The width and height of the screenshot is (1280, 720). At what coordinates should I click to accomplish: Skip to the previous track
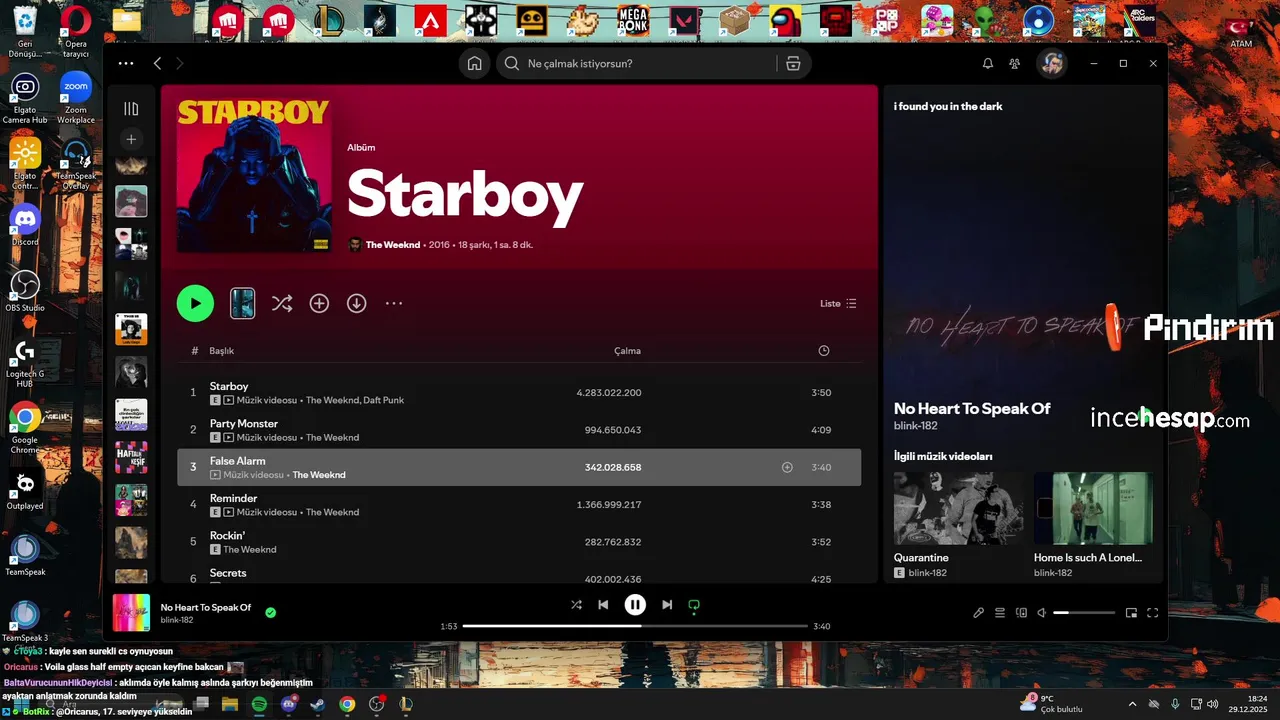click(603, 604)
